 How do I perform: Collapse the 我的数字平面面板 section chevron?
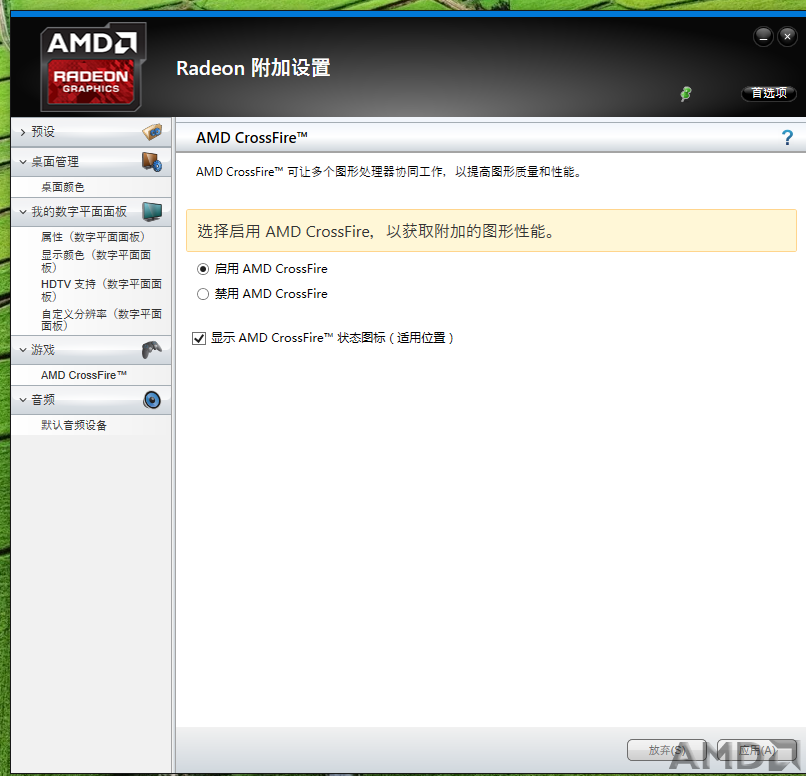pyautogui.click(x=23, y=212)
